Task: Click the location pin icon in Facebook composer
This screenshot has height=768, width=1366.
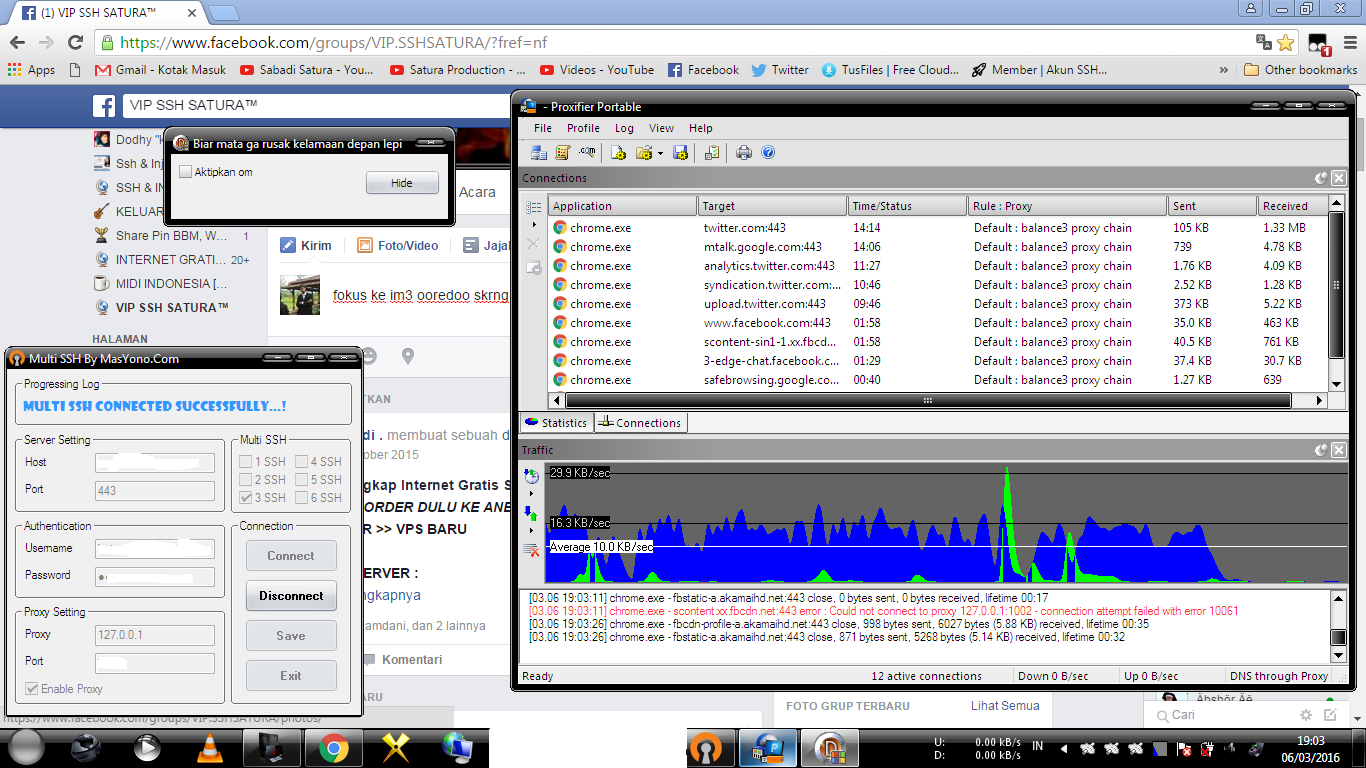Action: pos(407,356)
